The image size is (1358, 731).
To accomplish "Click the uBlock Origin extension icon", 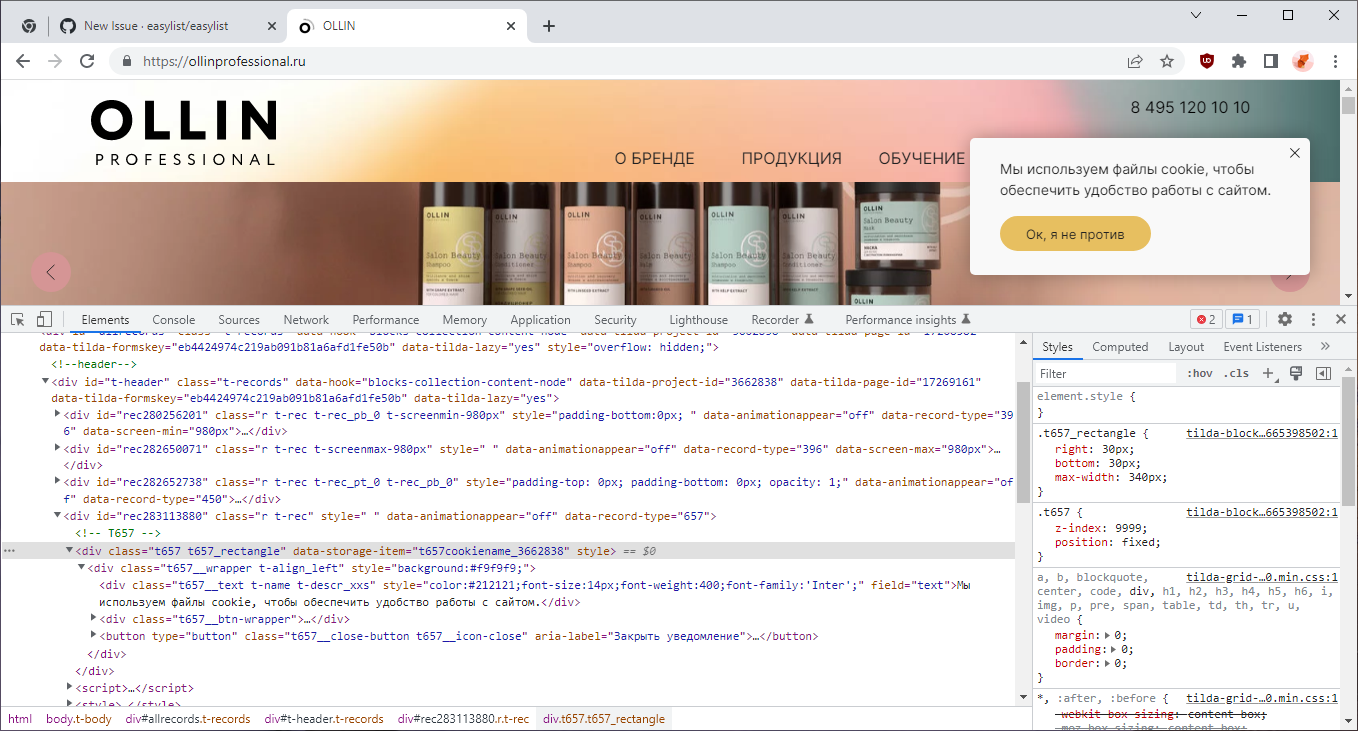I will pyautogui.click(x=1206, y=61).
